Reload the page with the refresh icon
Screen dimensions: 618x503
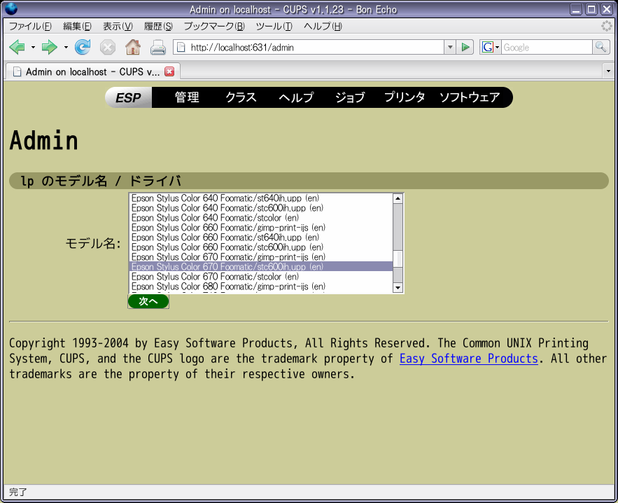click(x=83, y=47)
